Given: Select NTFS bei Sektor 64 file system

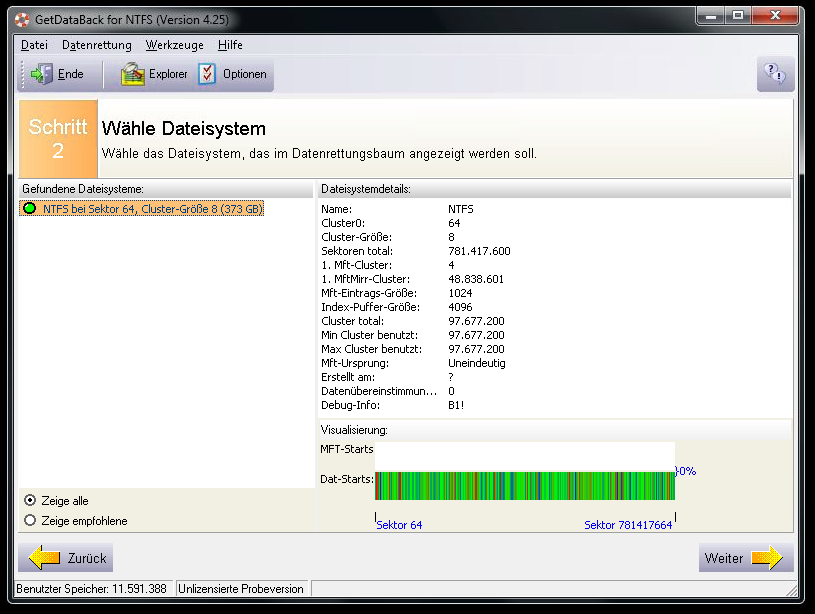Looking at the screenshot, I should point(141,208).
